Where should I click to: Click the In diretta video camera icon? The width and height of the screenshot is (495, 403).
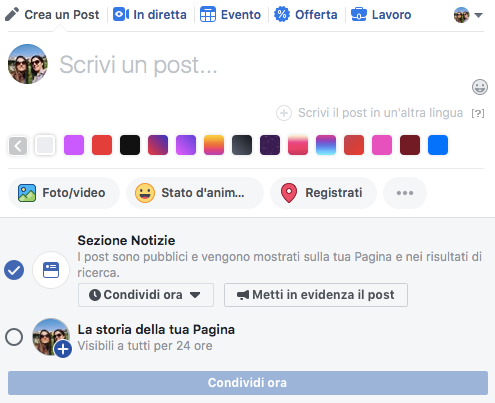tap(121, 15)
